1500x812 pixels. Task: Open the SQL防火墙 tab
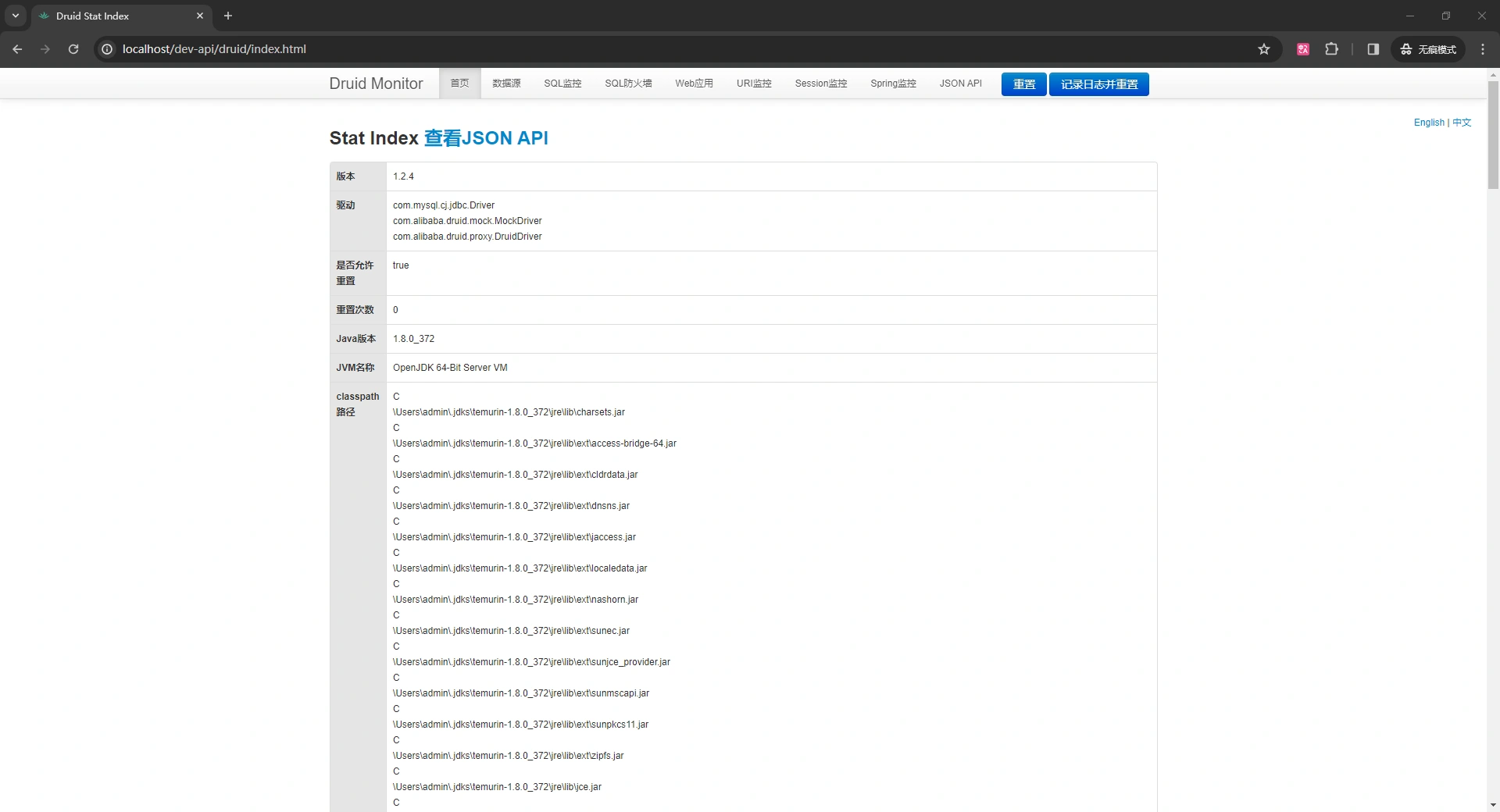[x=628, y=84]
